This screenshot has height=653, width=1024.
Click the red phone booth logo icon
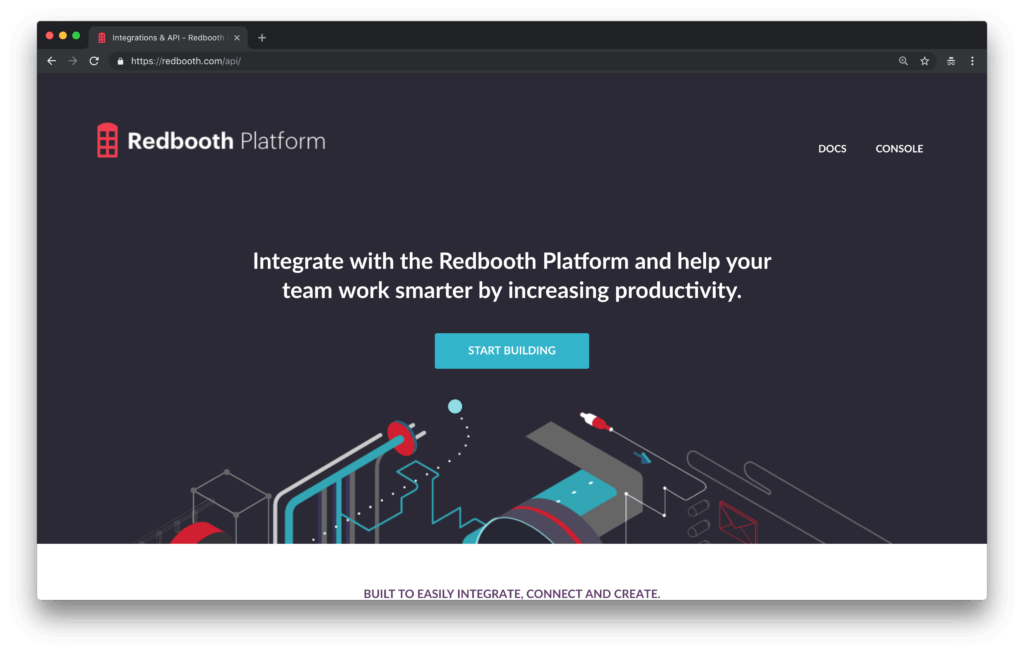tap(107, 141)
